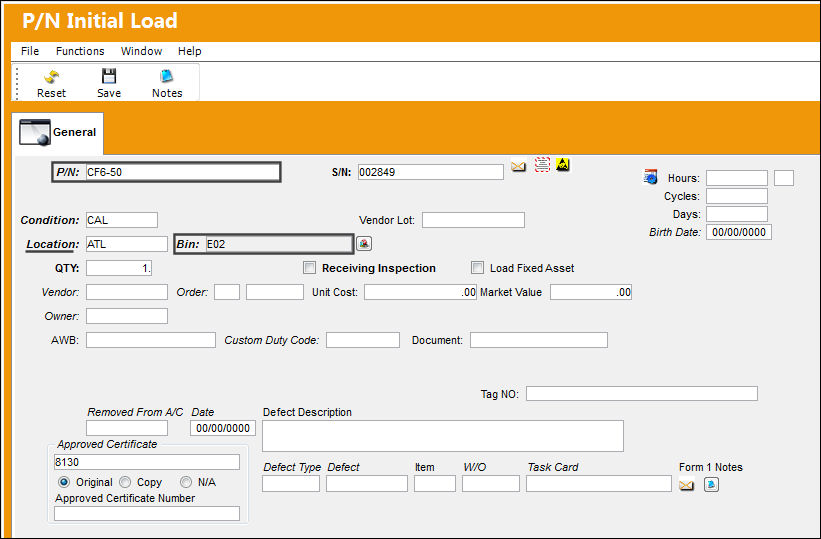Click the General tab icon
The image size is (821, 539).
(x=35, y=132)
